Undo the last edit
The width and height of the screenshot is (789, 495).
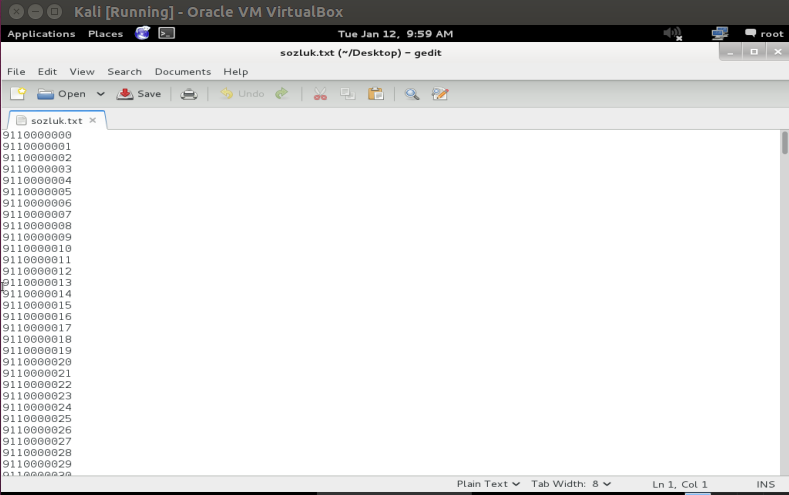(x=242, y=94)
